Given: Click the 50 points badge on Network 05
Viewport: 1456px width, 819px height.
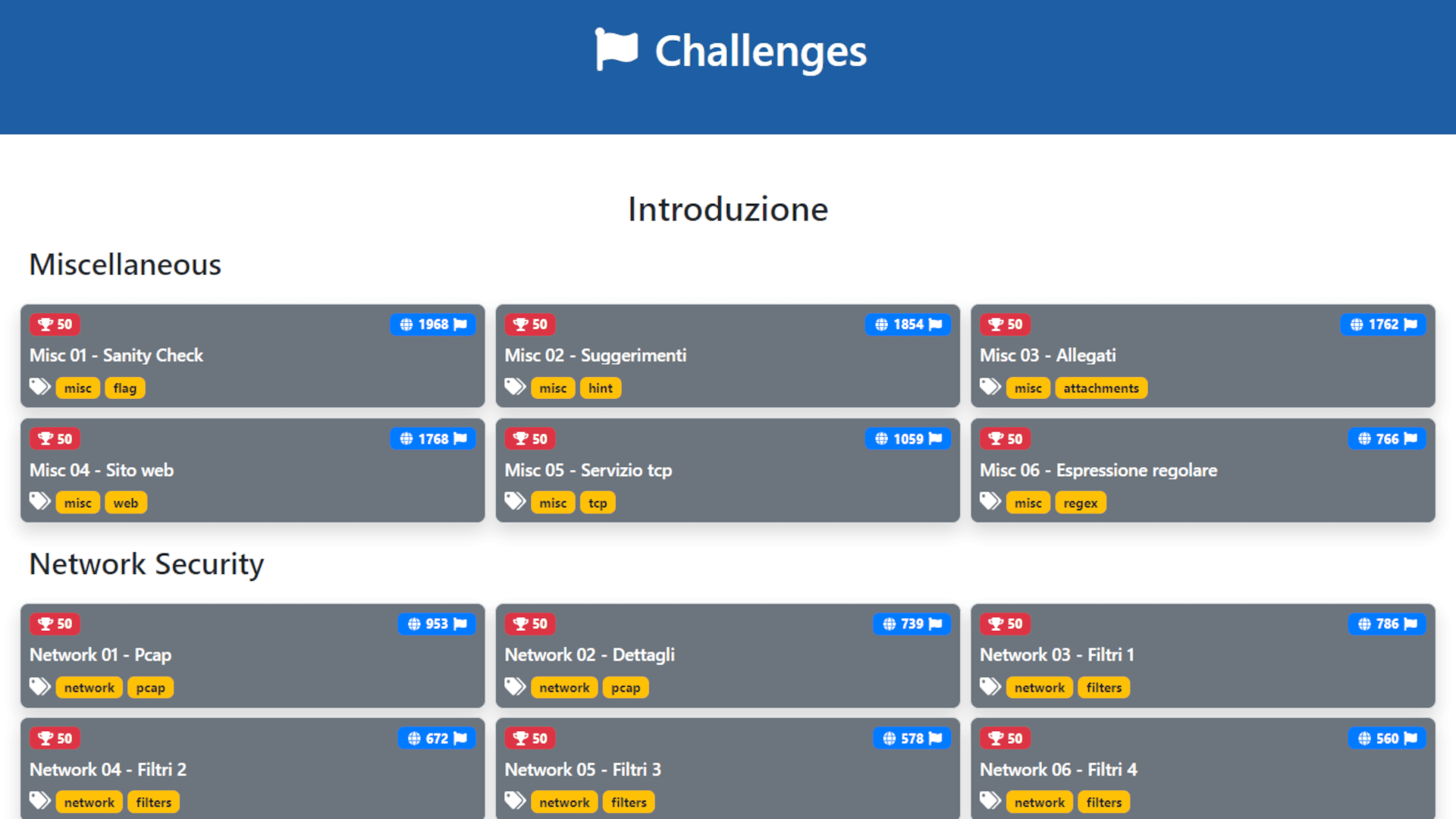Looking at the screenshot, I should (x=530, y=739).
